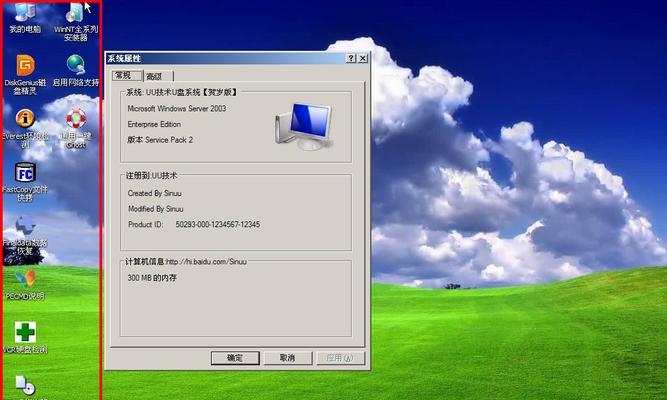
Task: Click the greyed 应用(A) button
Action: 340,358
